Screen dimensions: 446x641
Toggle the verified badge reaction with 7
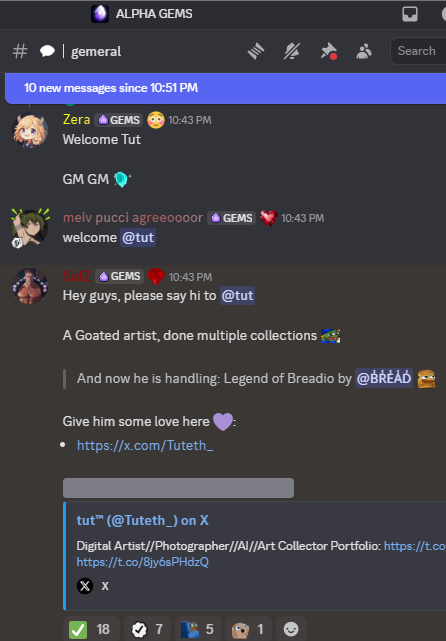pos(147,629)
